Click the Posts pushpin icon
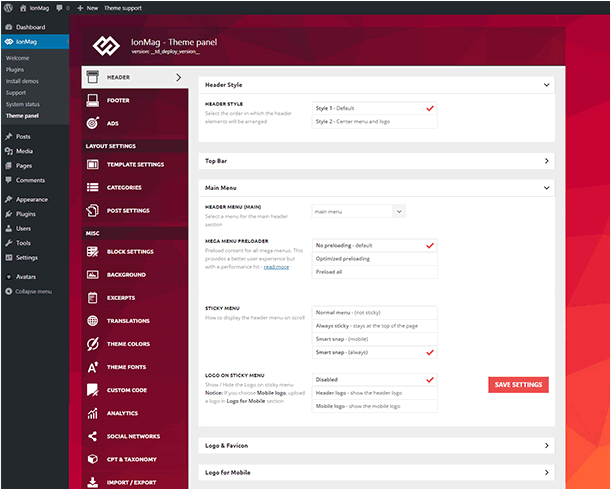Viewport: 611px width, 489px height. click(x=9, y=136)
